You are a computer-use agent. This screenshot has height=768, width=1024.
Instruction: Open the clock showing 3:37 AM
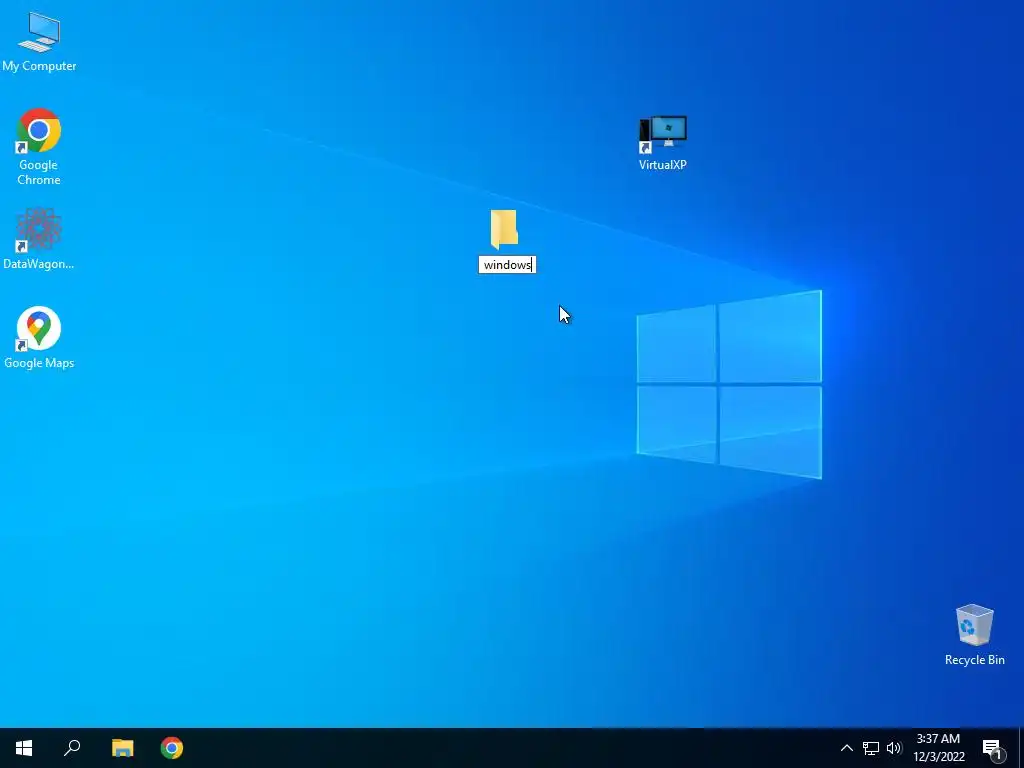[x=938, y=748]
